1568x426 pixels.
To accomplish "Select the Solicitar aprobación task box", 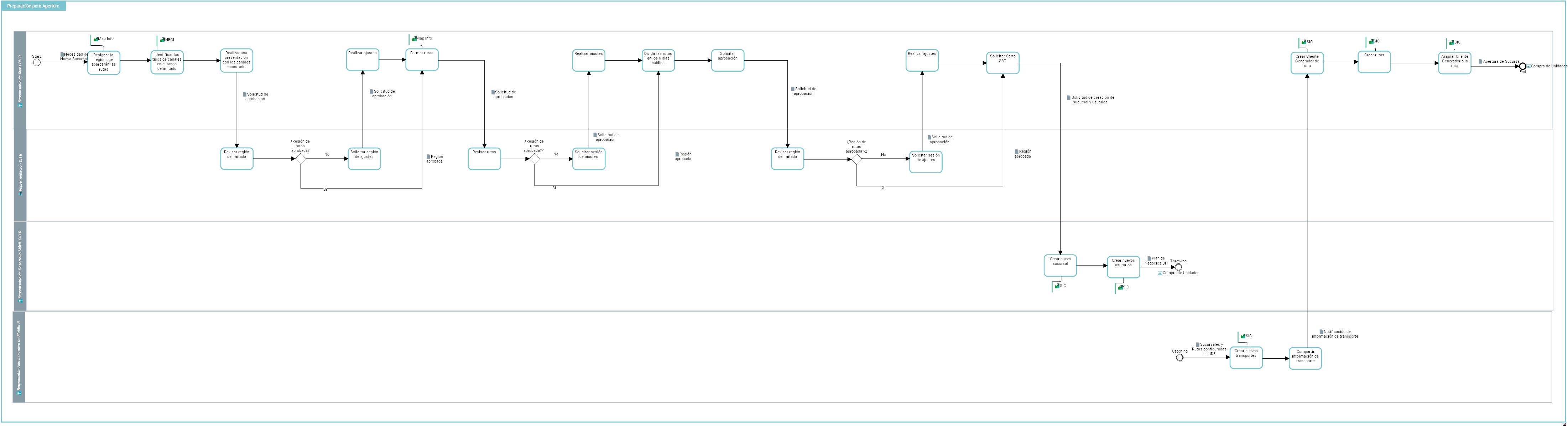I will [x=728, y=60].
